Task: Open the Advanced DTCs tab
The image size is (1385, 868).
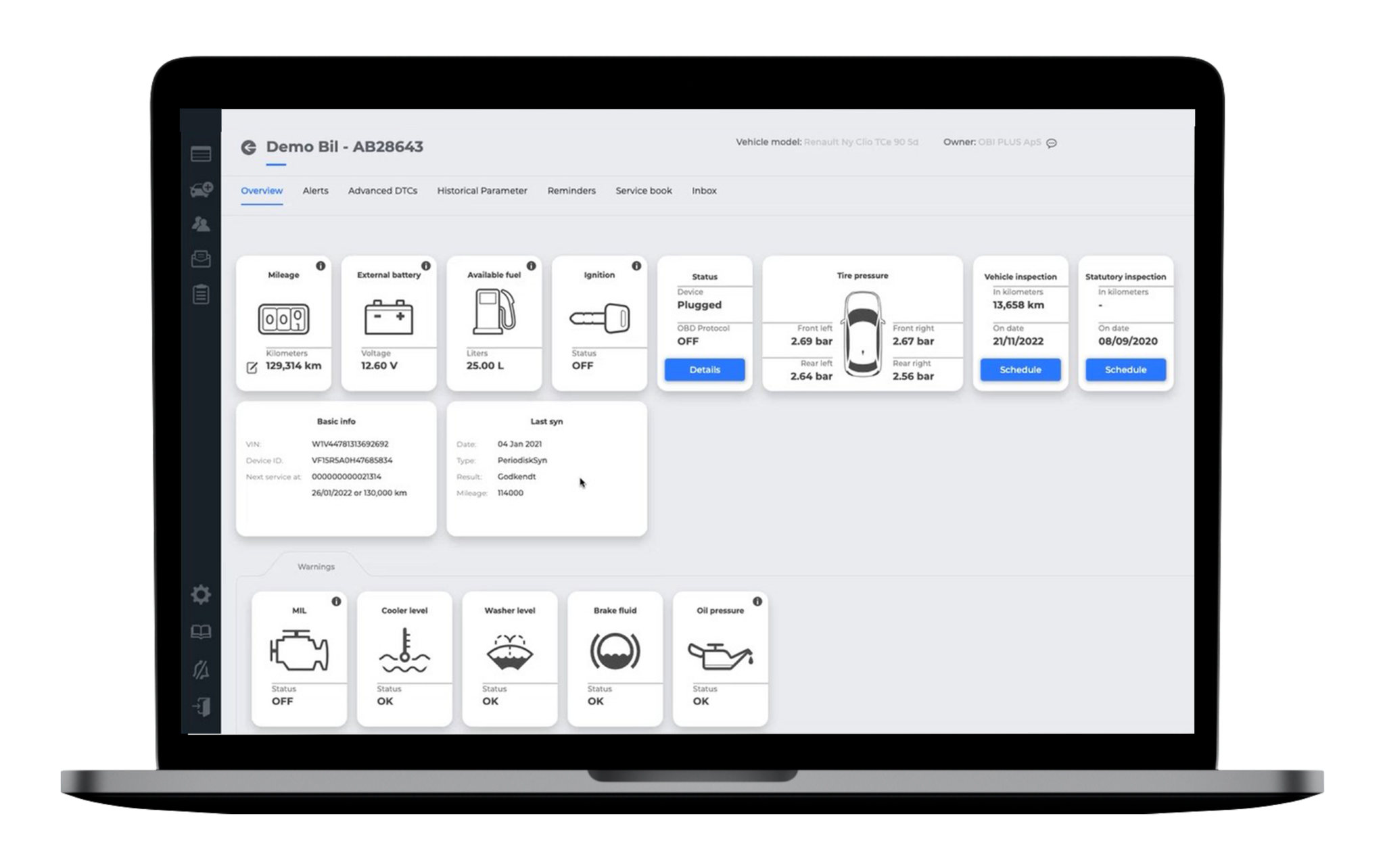Action: (382, 191)
